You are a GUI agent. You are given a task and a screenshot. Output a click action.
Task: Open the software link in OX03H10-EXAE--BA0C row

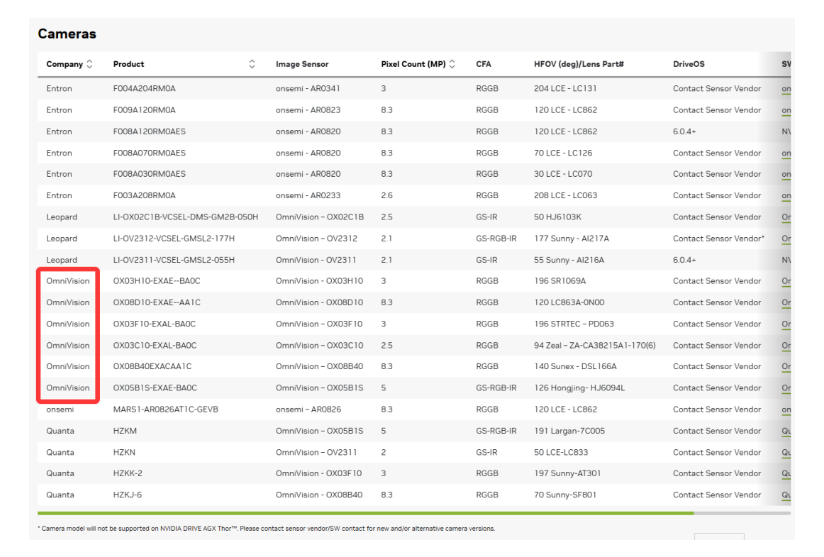click(x=786, y=281)
